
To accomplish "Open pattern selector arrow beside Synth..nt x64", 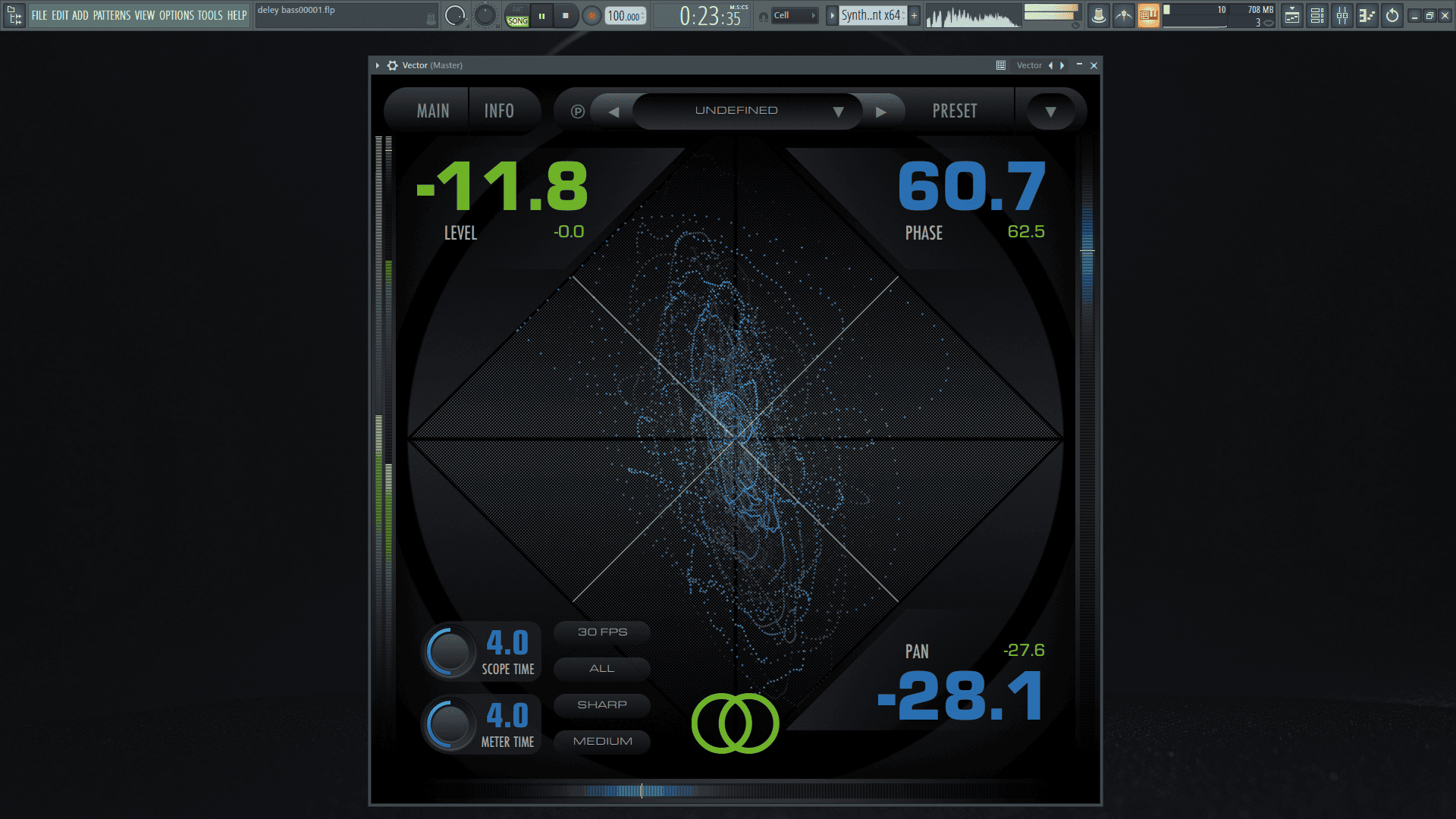I will 832,15.
